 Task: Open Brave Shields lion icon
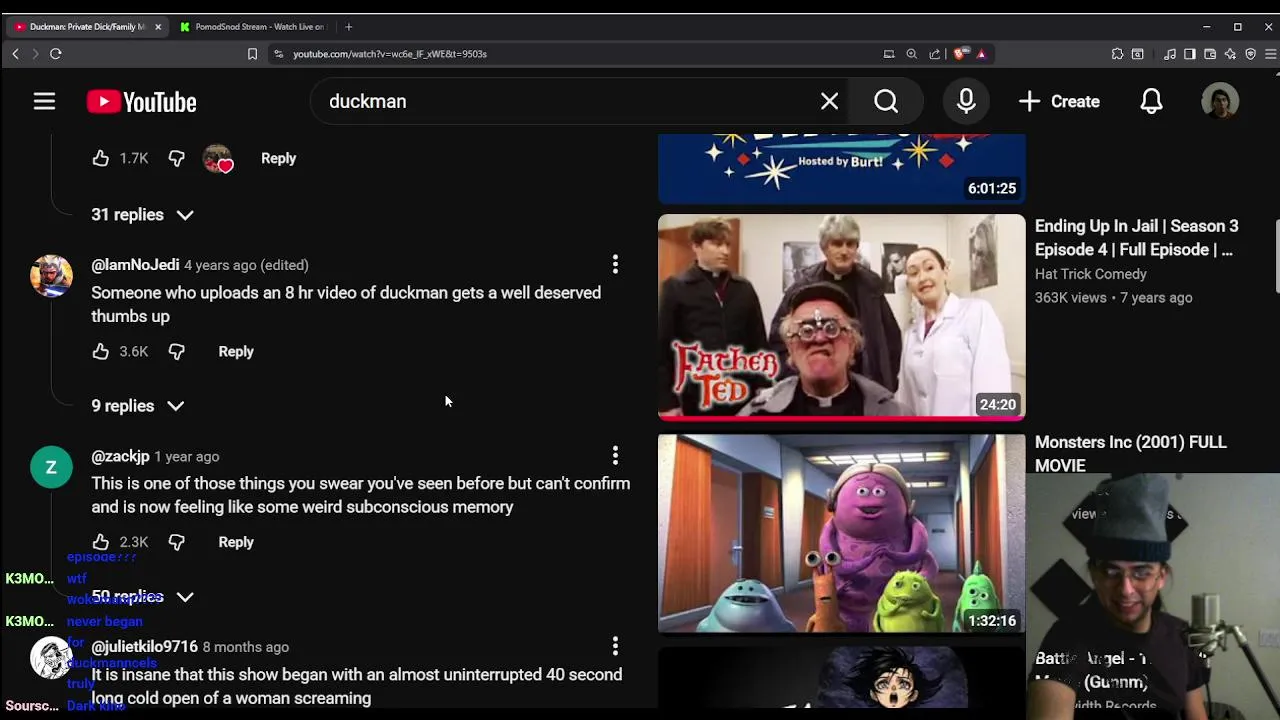coord(960,54)
